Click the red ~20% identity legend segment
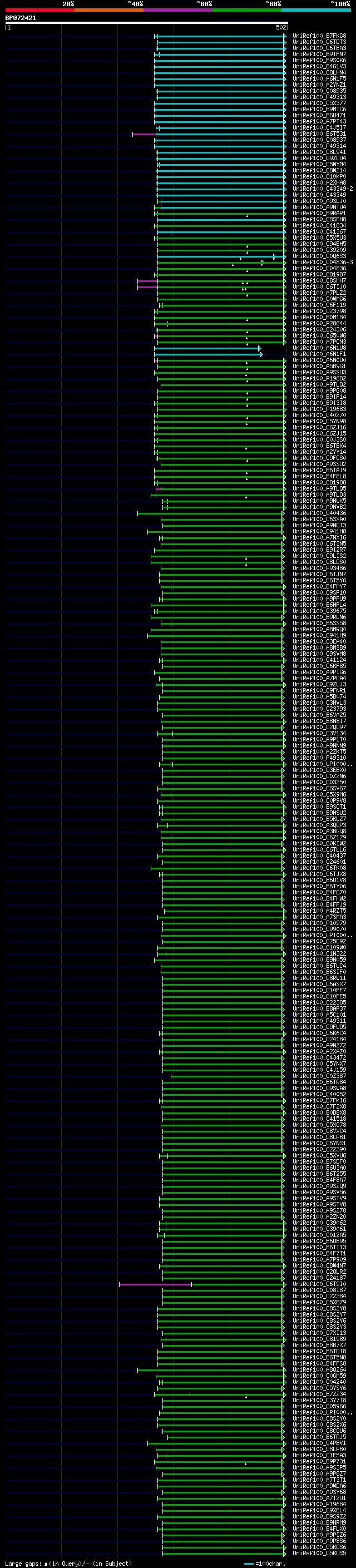The image size is (356, 1568). click(x=39, y=10)
